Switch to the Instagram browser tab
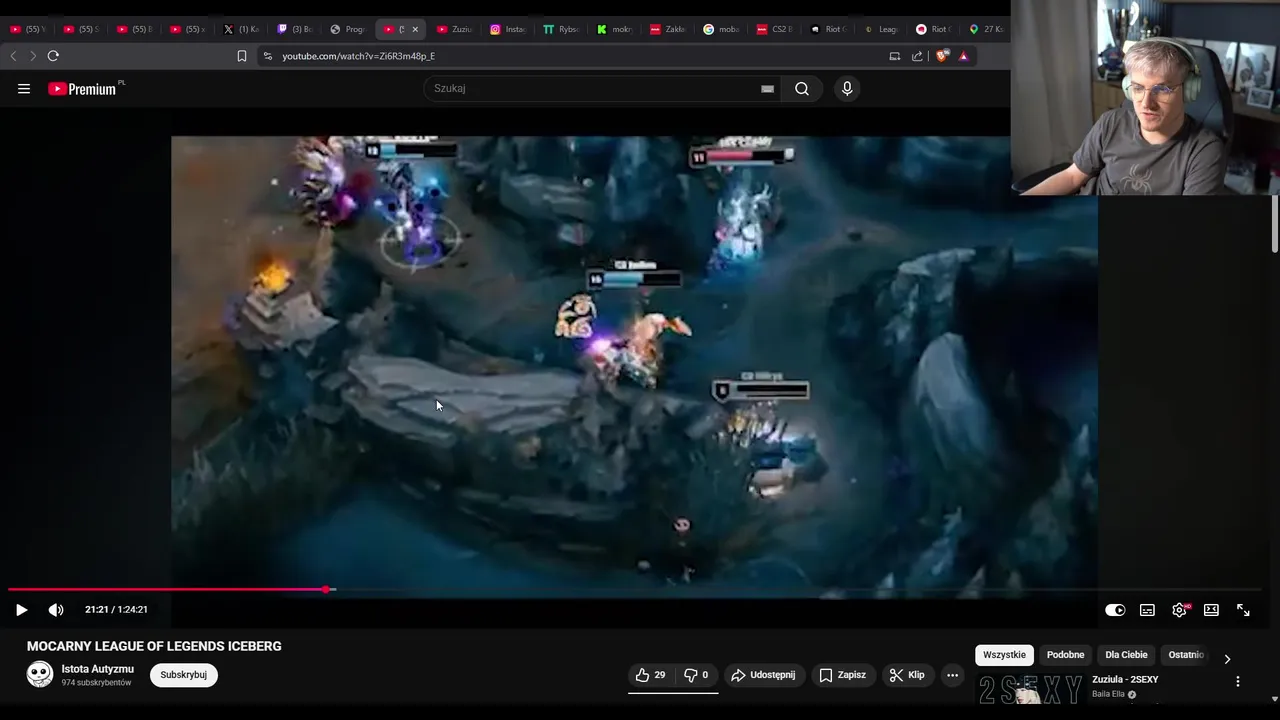The image size is (1280, 720). tap(509, 29)
